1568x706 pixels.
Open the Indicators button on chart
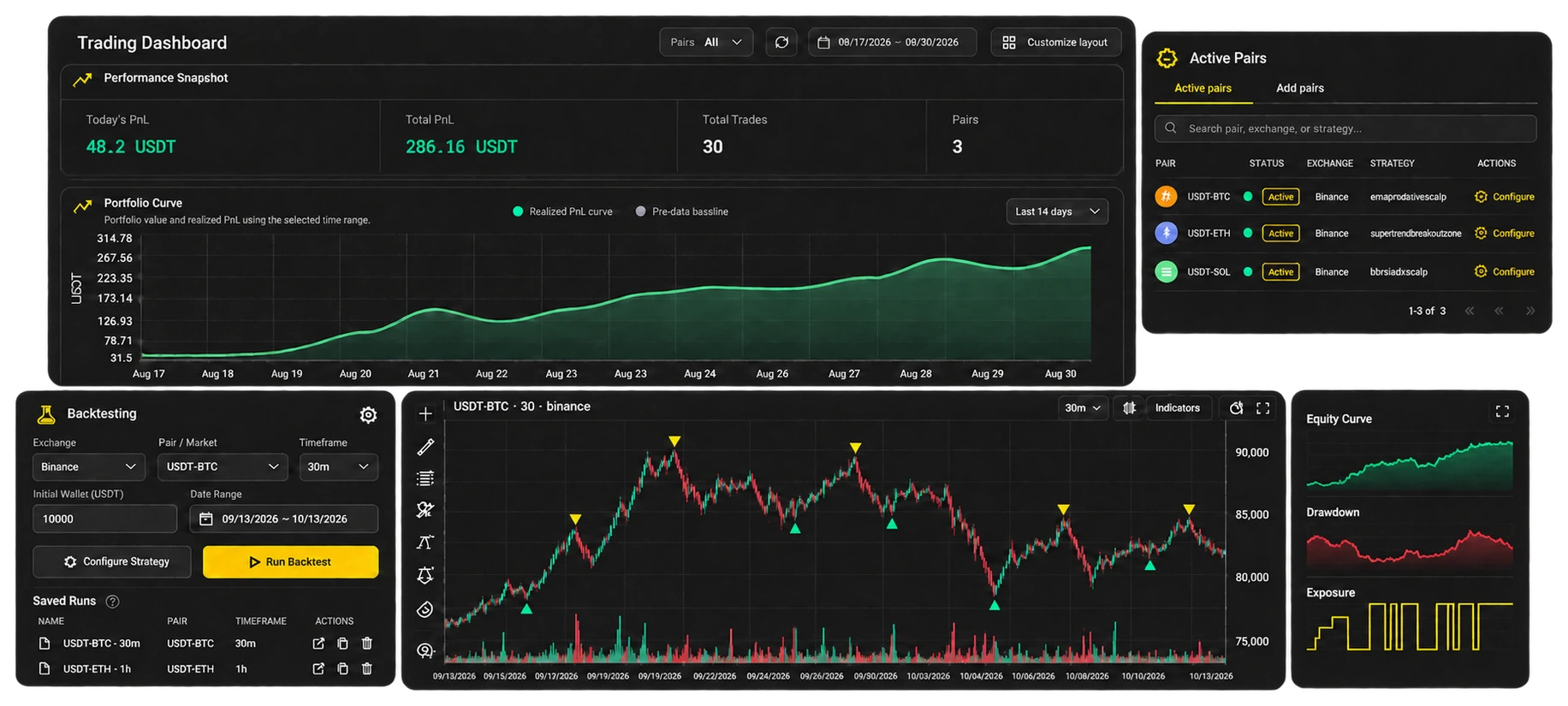[1177, 408]
